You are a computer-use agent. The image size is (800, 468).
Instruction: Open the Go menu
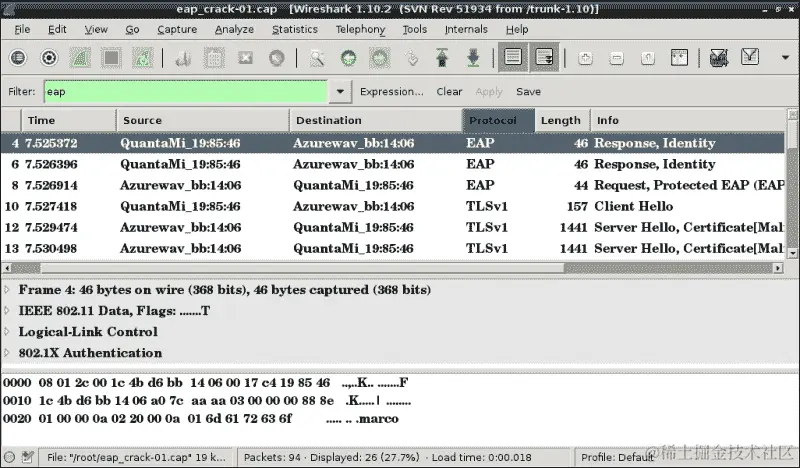click(x=132, y=30)
